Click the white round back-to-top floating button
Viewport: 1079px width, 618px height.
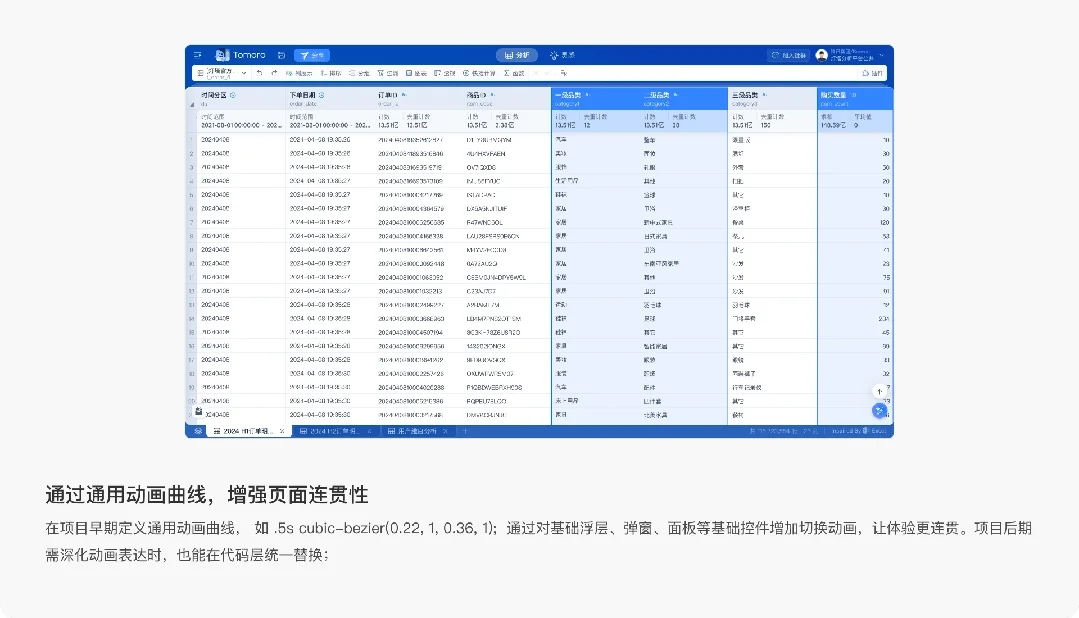click(x=879, y=391)
